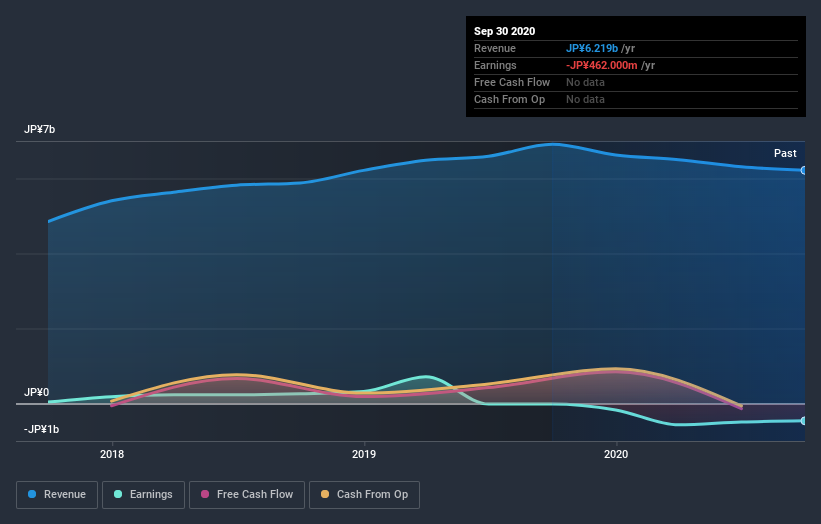Click the JP¥7b y-axis label
Image resolution: width=821 pixels, height=524 pixels.
tap(39, 129)
